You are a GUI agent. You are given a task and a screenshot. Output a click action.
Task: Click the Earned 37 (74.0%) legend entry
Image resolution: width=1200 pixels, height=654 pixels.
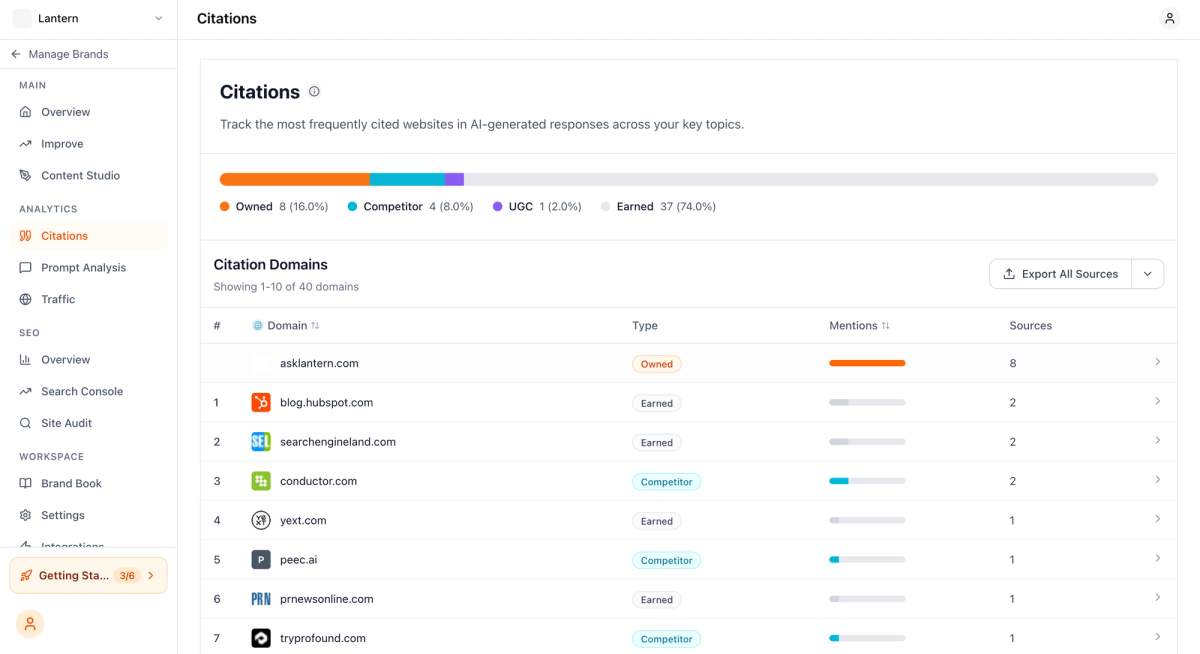(x=658, y=207)
